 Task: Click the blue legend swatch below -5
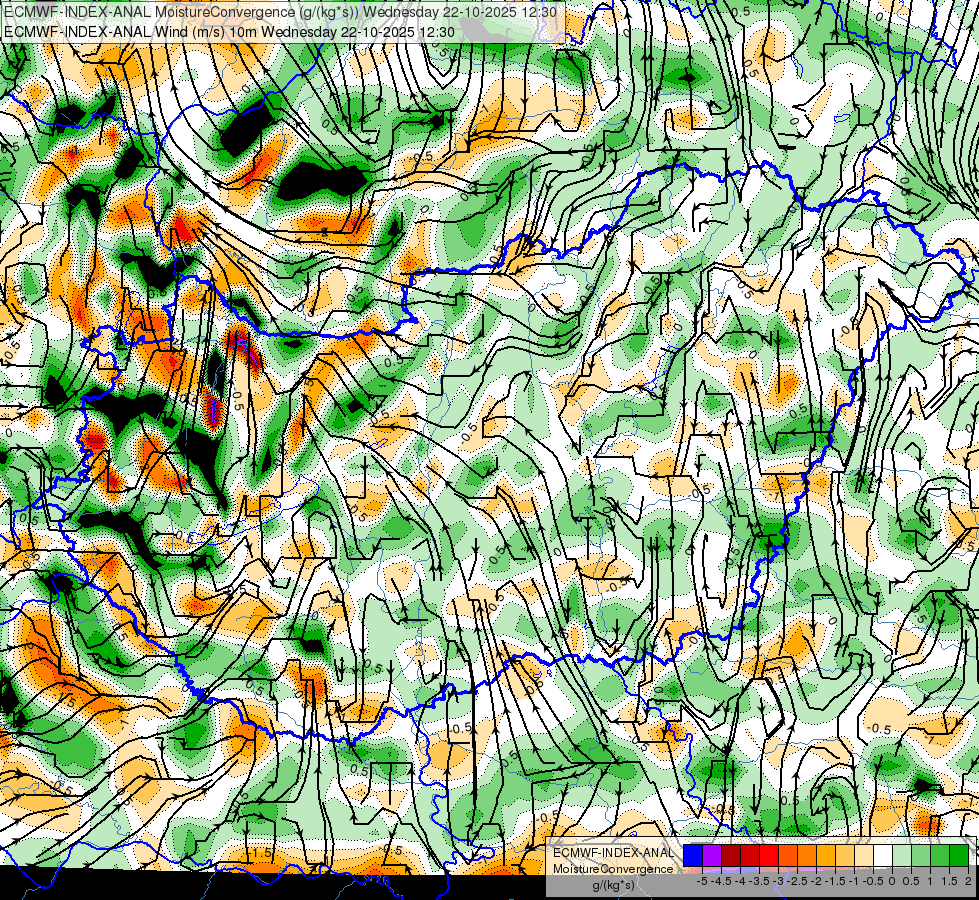pyautogui.click(x=693, y=855)
